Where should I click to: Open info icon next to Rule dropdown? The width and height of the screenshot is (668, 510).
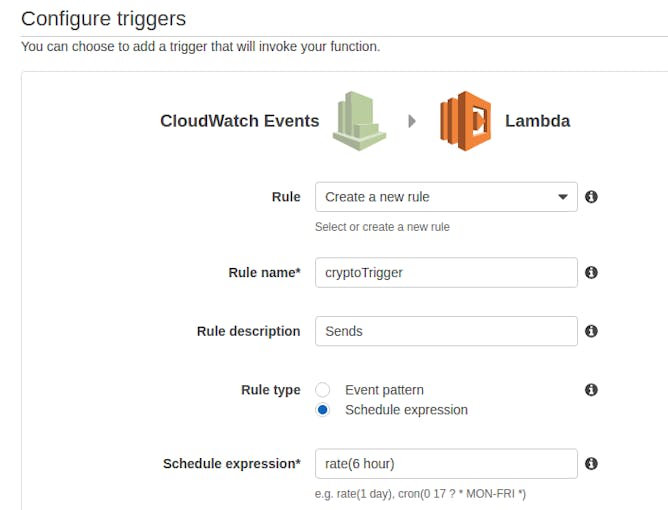pos(591,197)
